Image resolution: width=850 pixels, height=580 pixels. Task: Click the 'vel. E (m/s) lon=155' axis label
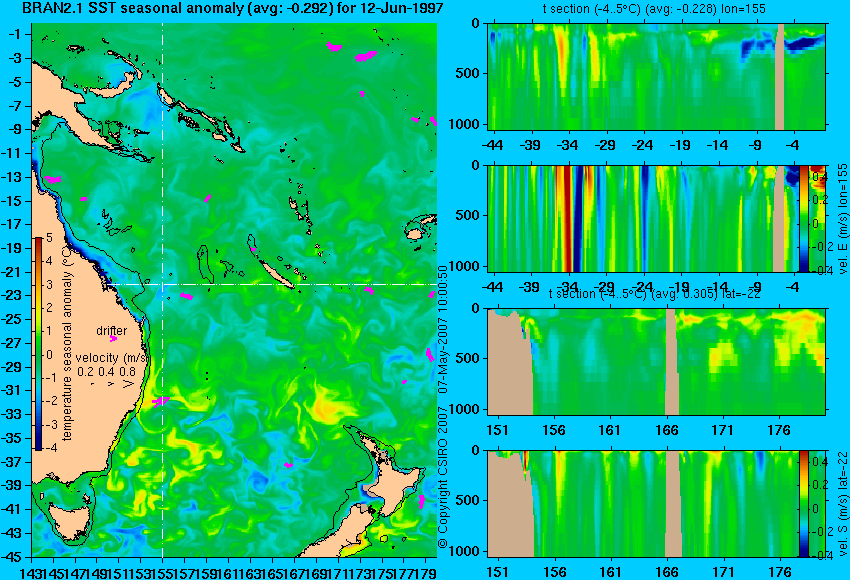(843, 218)
